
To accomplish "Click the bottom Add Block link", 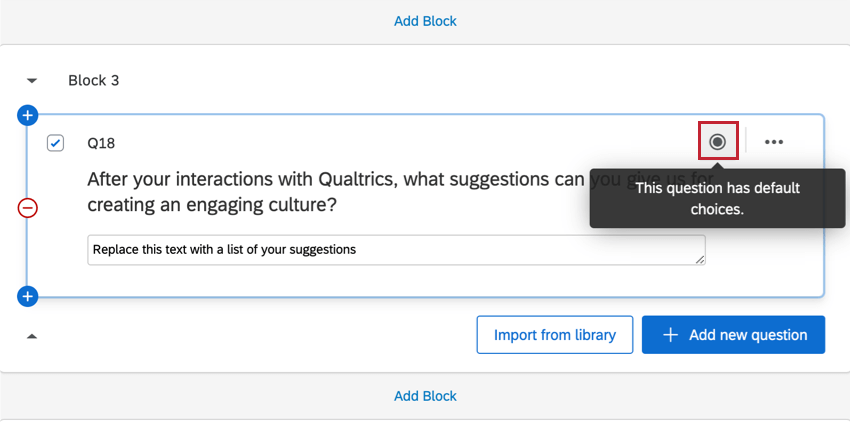I will (x=425, y=396).
